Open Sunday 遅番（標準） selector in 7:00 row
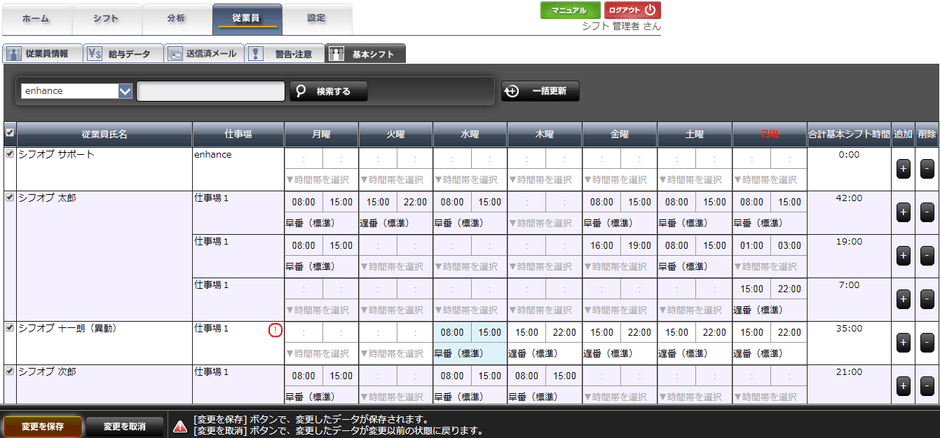This screenshot has width=940, height=438. [x=770, y=310]
